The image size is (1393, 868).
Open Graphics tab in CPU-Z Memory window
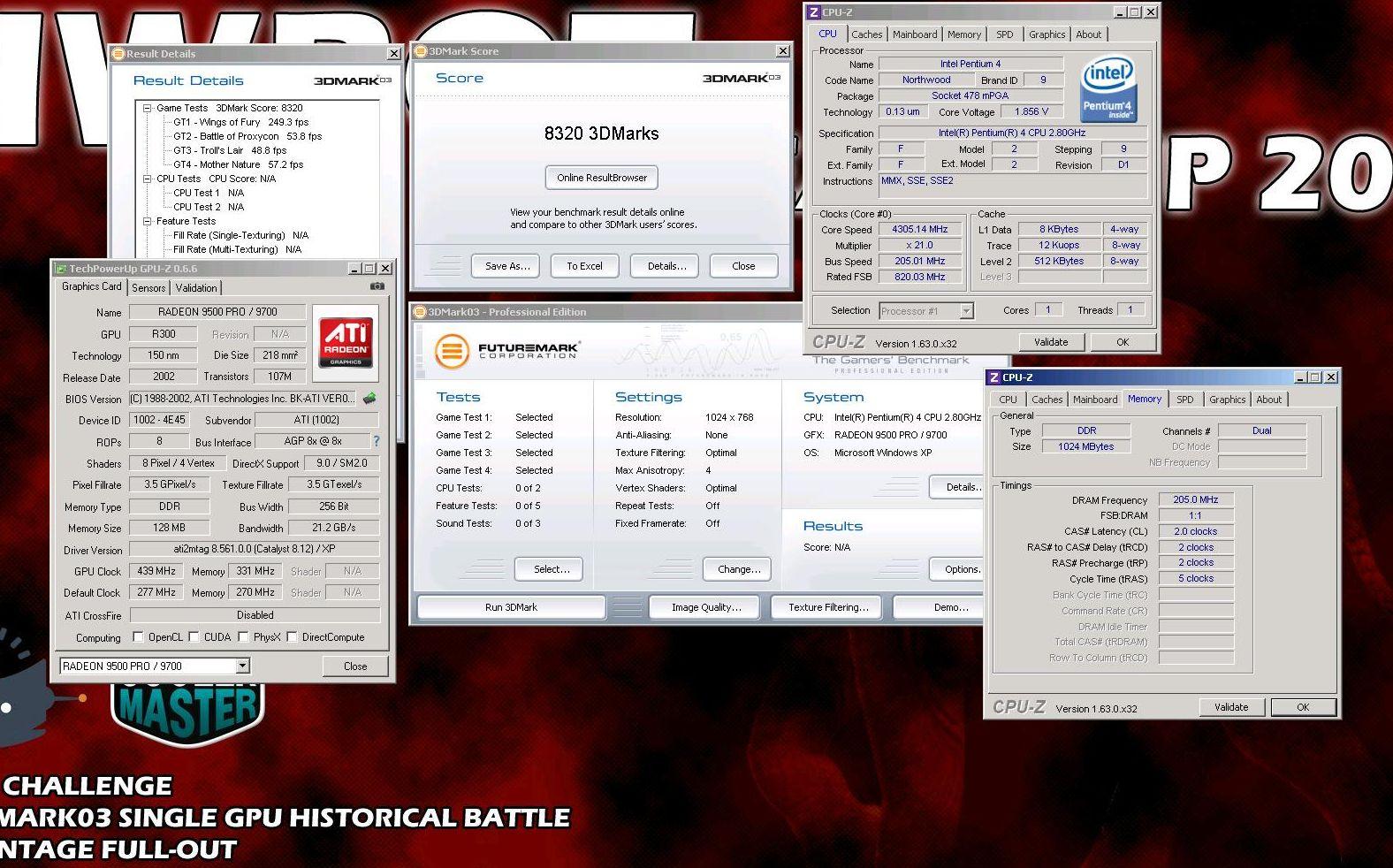click(x=1228, y=400)
